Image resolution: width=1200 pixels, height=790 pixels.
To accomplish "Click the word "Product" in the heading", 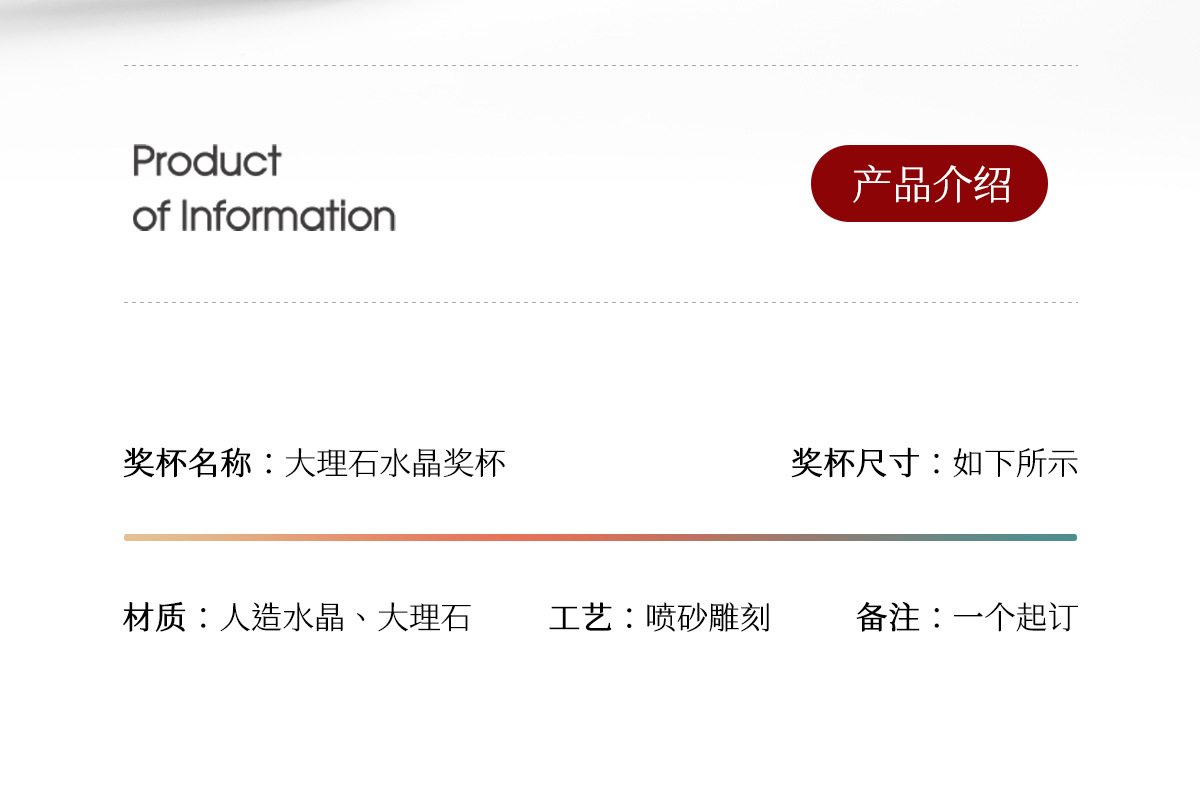I will [x=206, y=161].
